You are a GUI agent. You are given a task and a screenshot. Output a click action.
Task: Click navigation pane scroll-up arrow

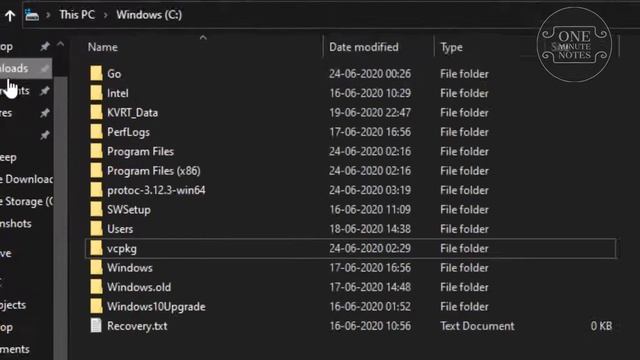(60, 44)
